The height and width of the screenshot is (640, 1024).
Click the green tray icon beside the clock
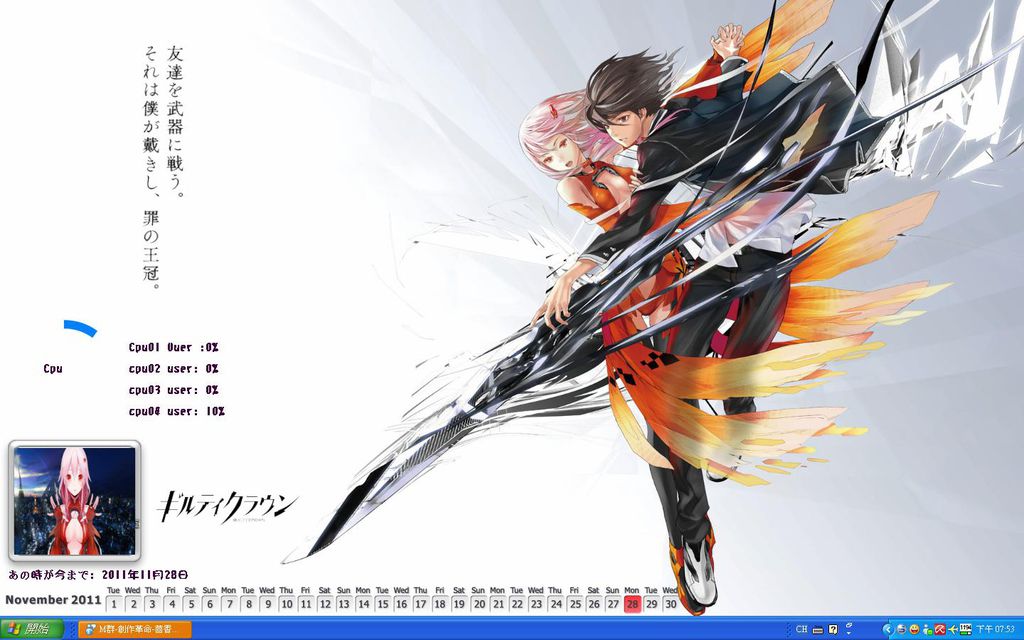tap(964, 630)
